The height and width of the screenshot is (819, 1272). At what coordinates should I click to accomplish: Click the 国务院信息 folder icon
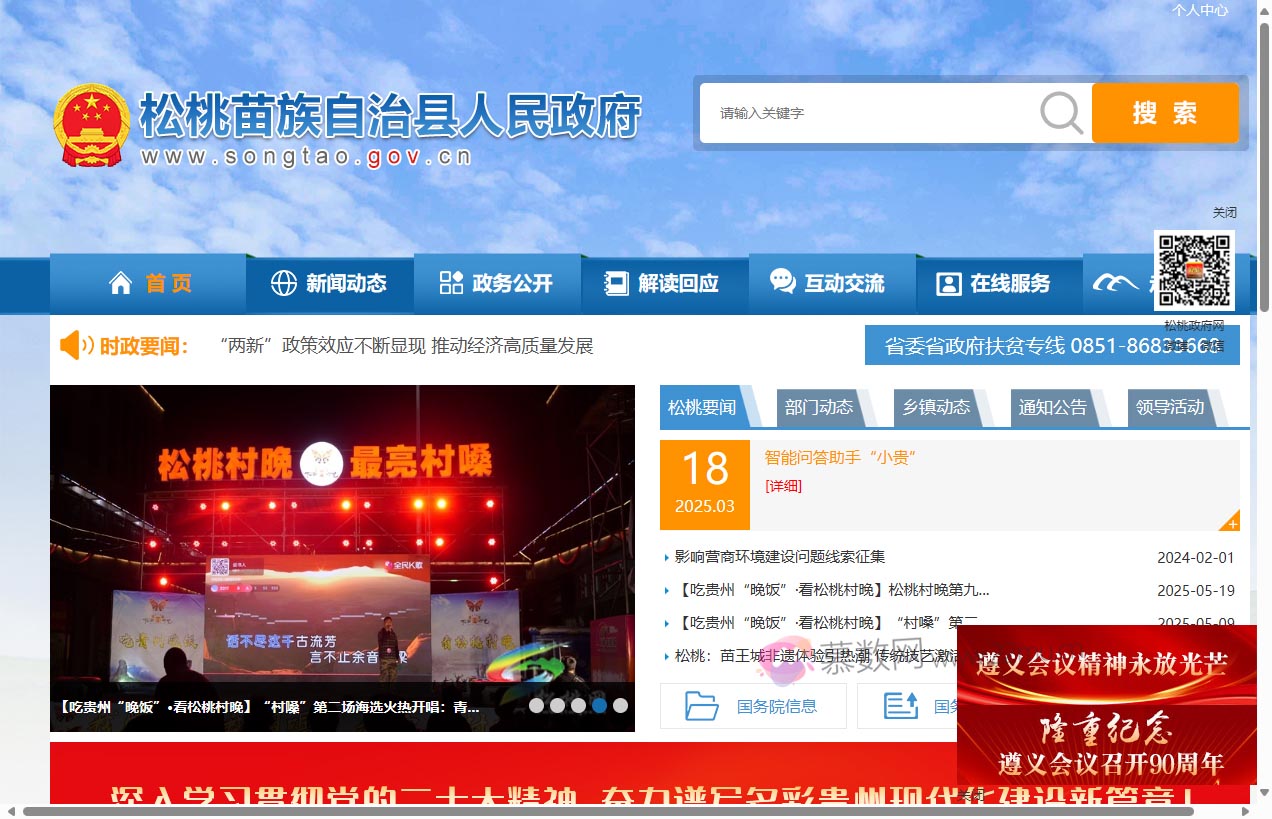[702, 706]
